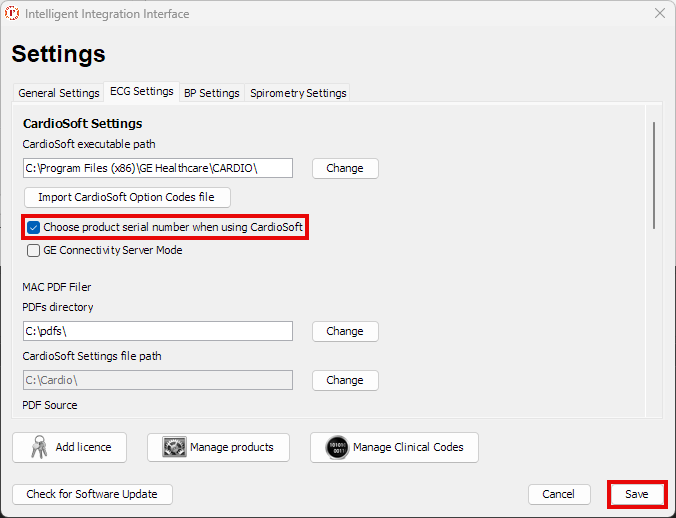
Task: Click the binary code Clinical Codes icon
Action: point(337,448)
